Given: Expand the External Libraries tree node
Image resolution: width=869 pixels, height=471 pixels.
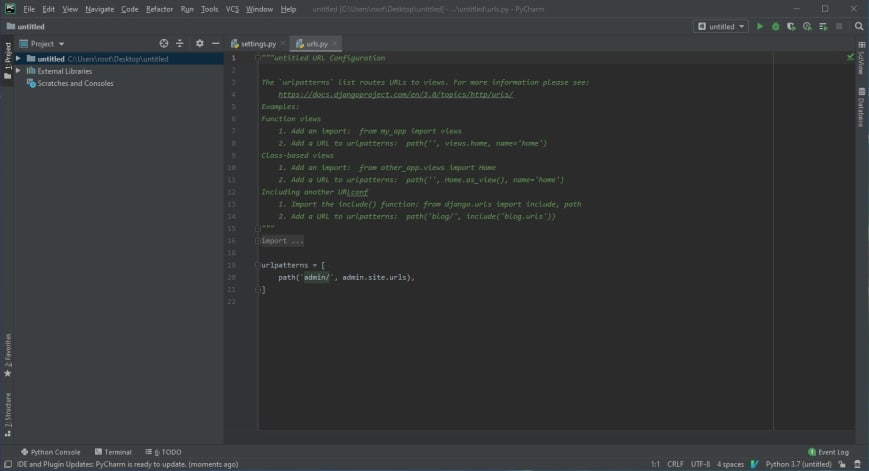Looking at the screenshot, I should click(20, 71).
